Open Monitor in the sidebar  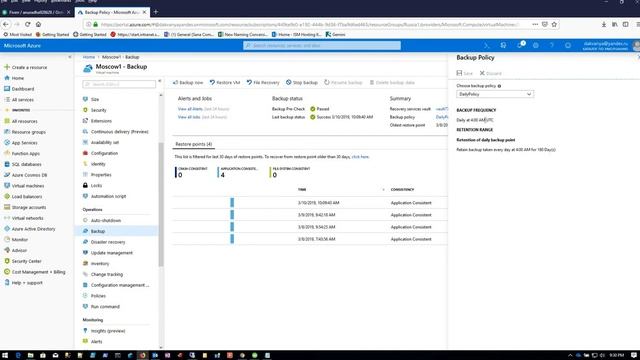click(x=16, y=240)
